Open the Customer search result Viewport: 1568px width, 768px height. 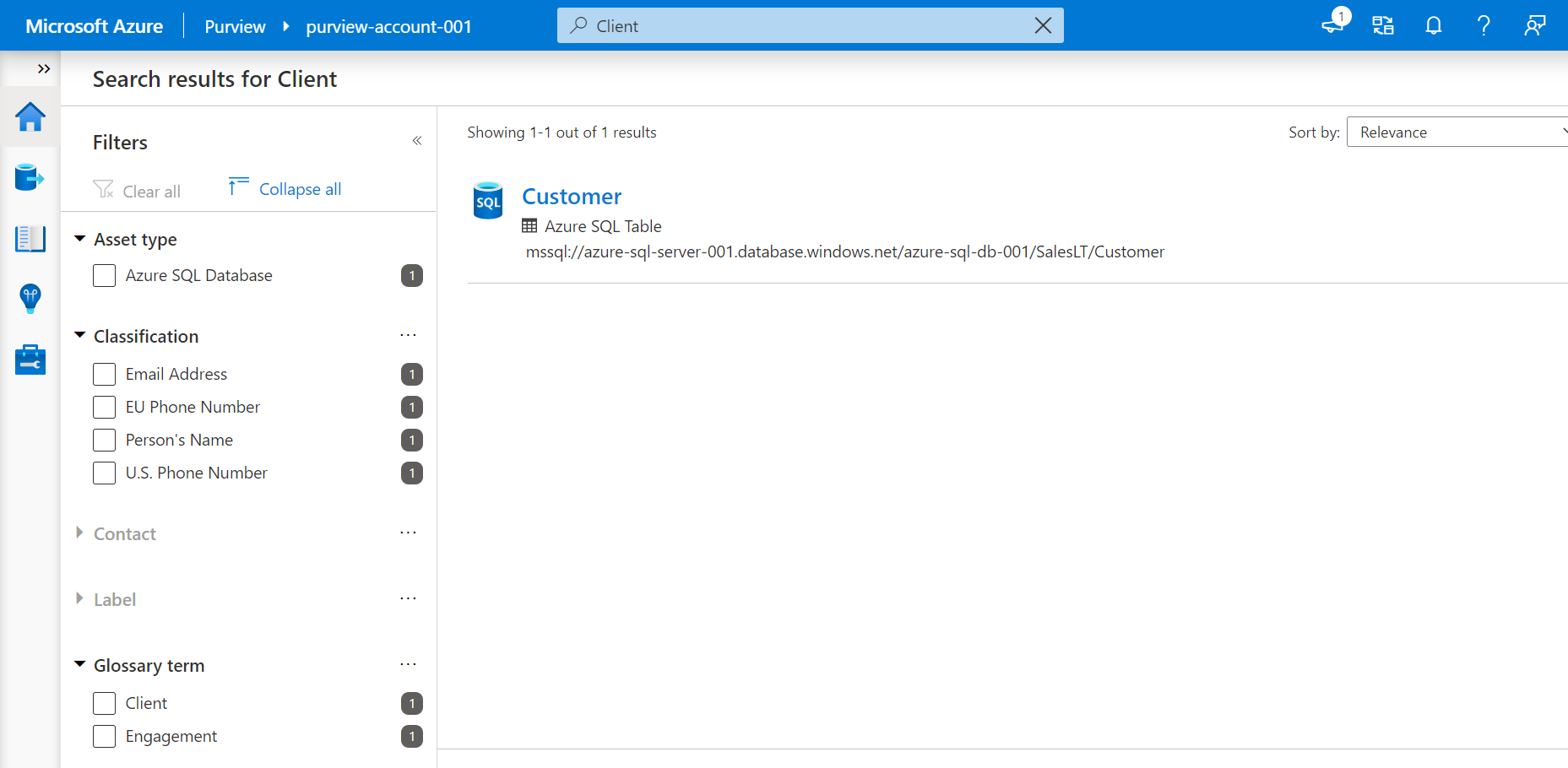[x=572, y=197]
